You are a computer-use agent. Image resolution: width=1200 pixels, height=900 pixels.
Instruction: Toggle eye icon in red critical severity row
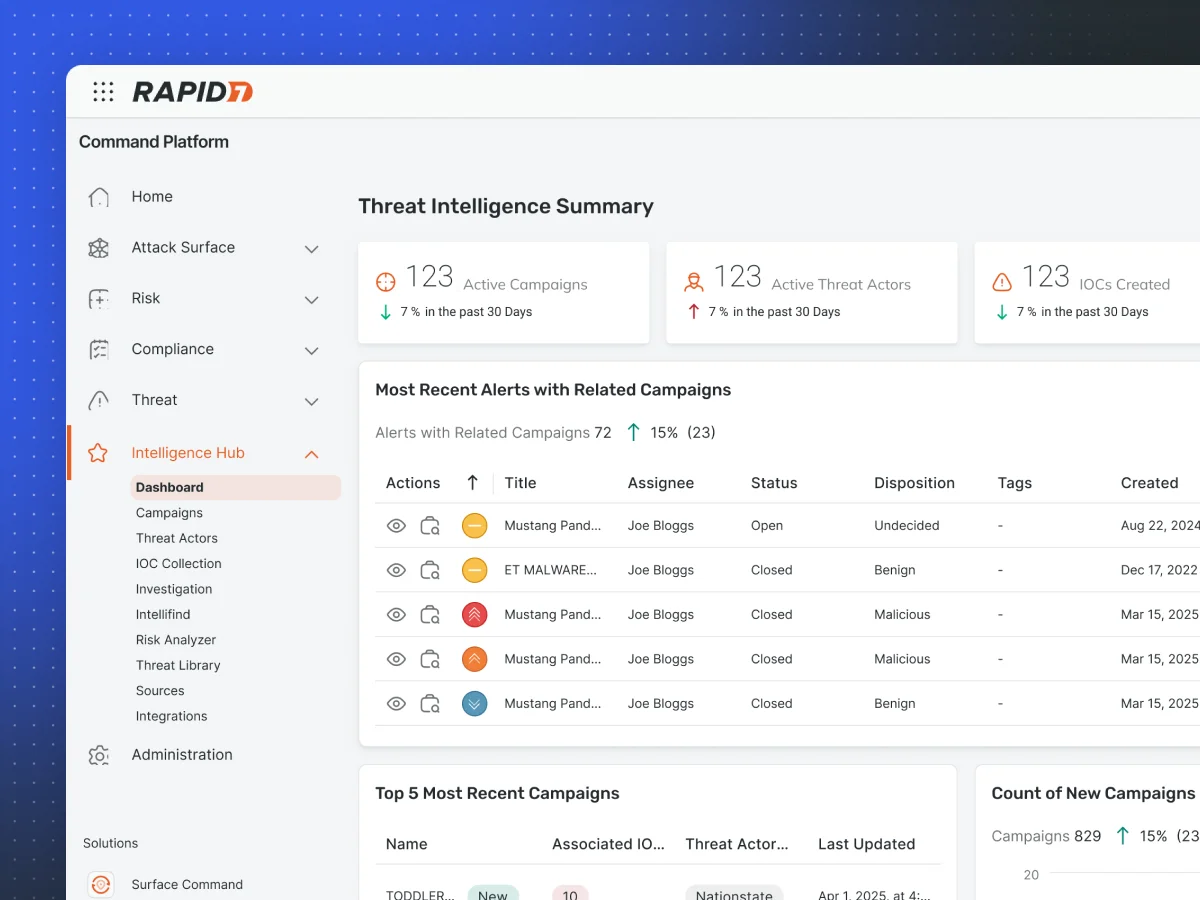tap(396, 615)
